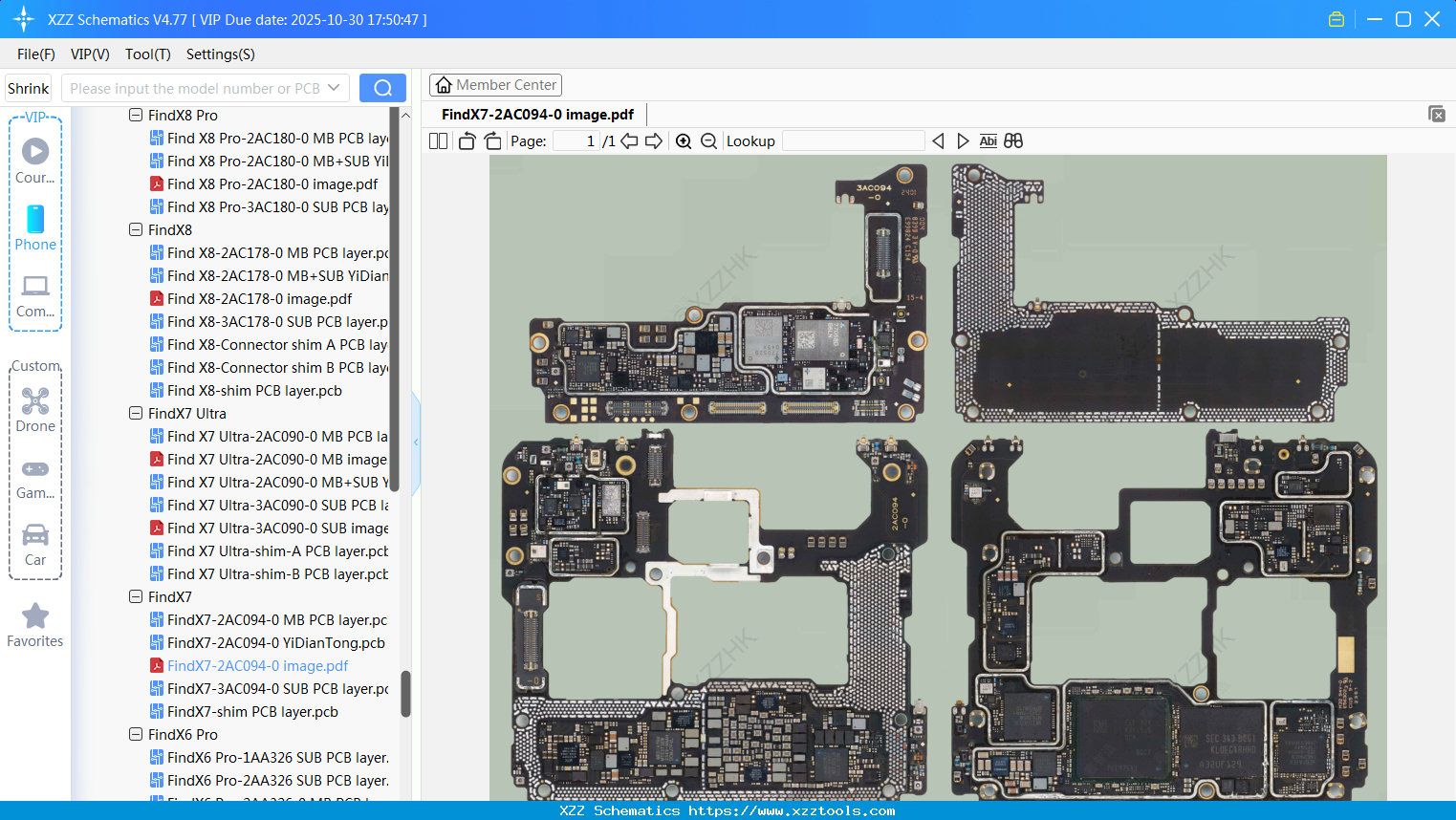Open Find X7 Ultra-2AC090-0 MB image file

[269, 459]
